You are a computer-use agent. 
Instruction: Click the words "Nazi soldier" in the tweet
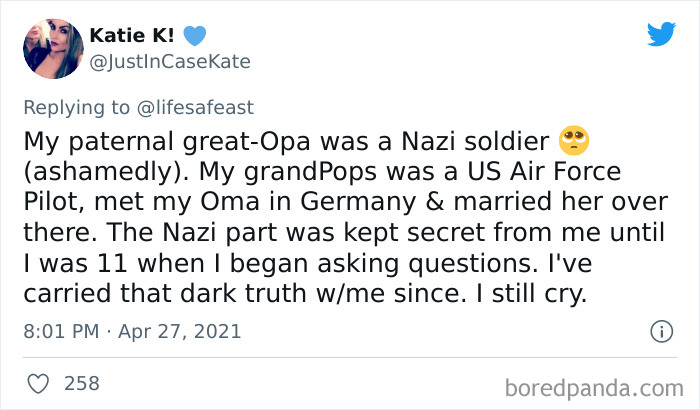coord(468,138)
